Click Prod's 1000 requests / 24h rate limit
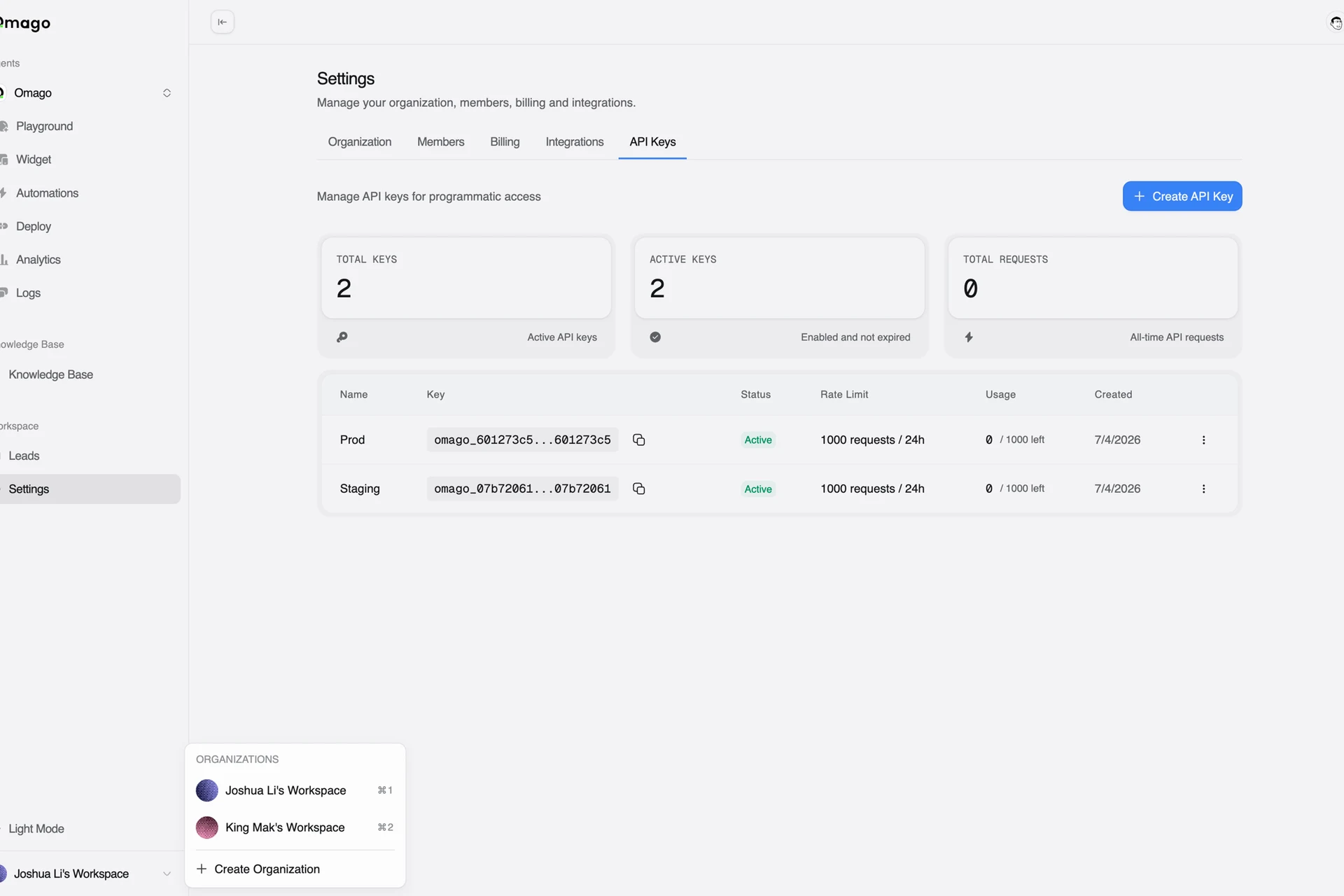Viewport: 1344px width, 896px height. pyautogui.click(x=872, y=440)
